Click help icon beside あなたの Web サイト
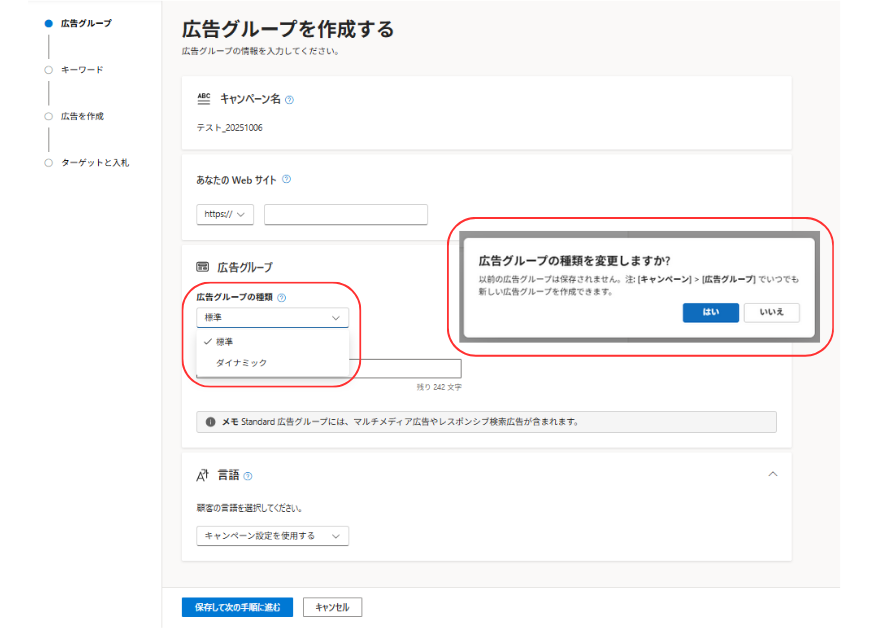Screen dimensions: 879x628 click(x=286, y=180)
